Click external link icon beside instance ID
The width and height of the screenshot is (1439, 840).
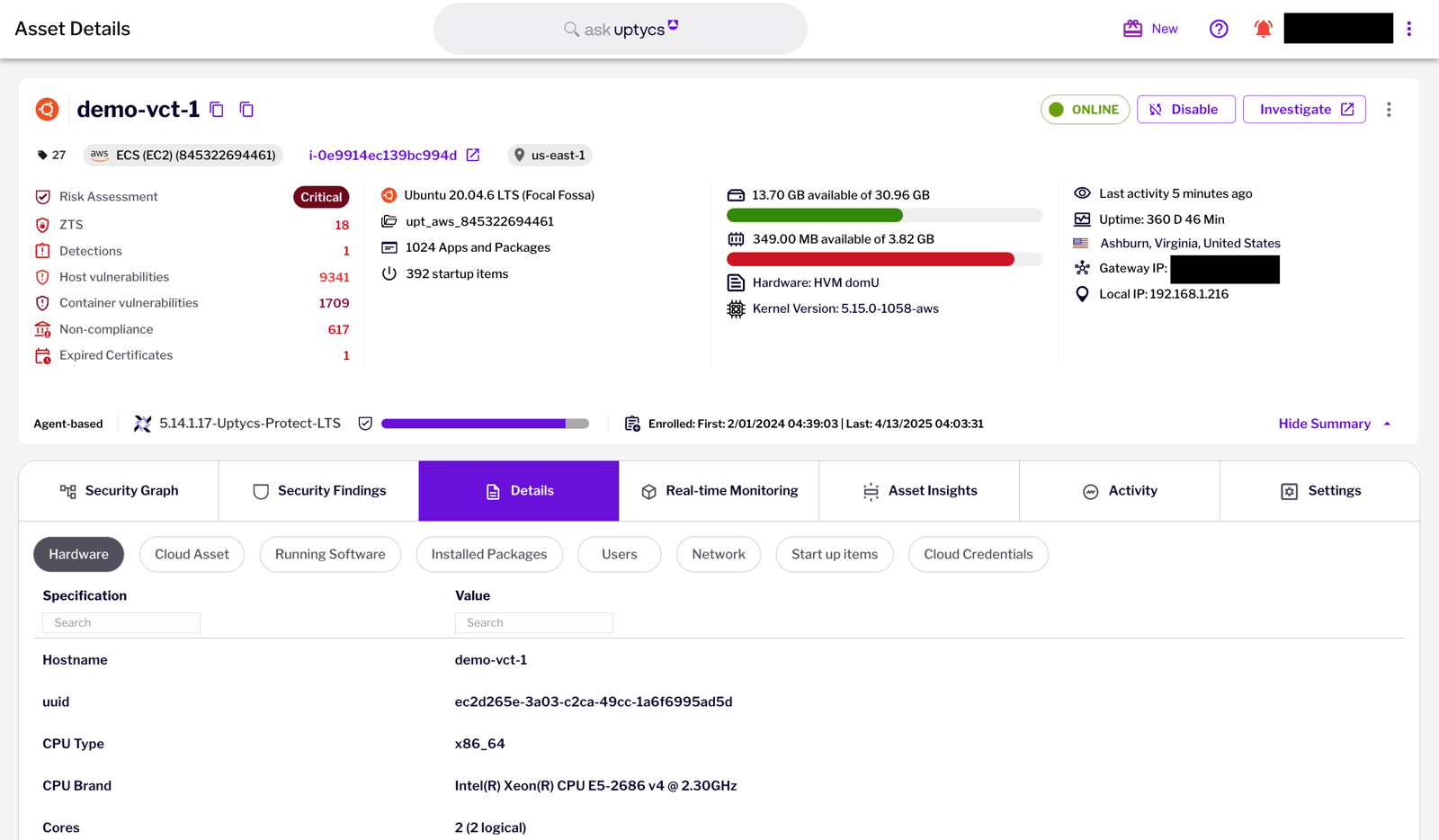coord(473,156)
